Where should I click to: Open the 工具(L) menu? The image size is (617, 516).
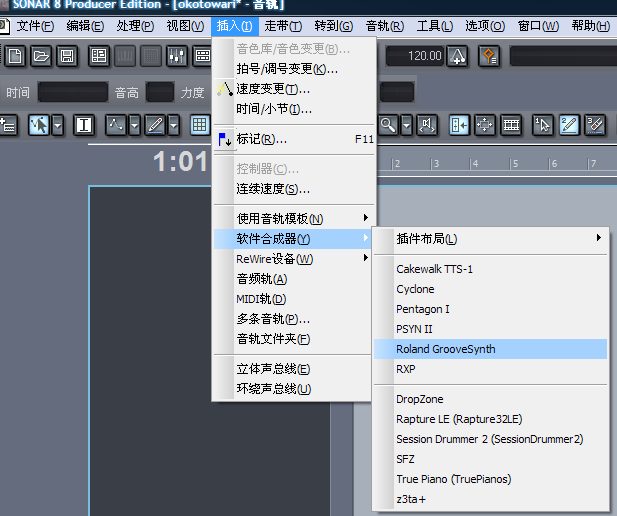click(x=434, y=26)
